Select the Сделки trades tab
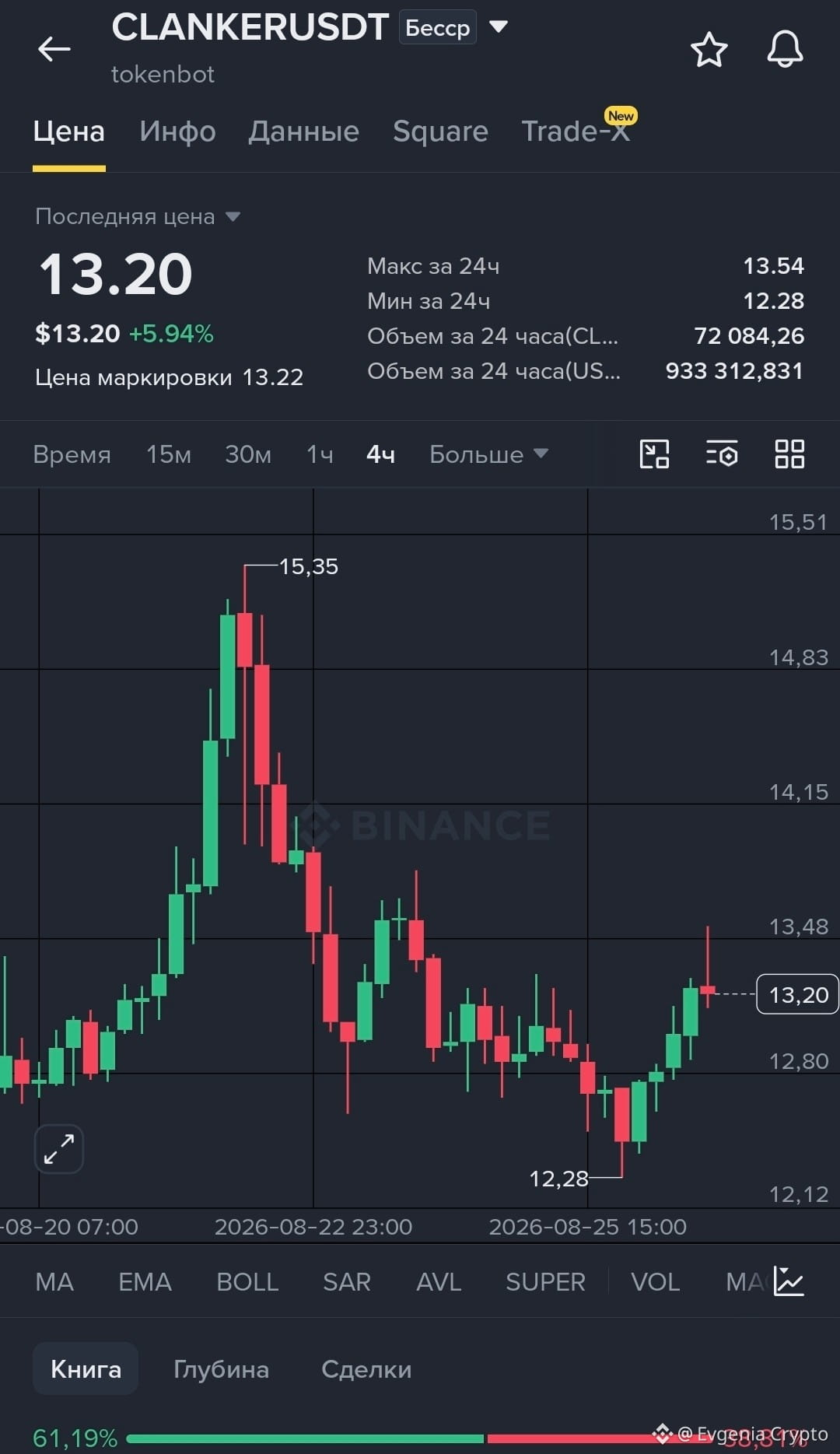This screenshot has width=840, height=1454. 366,1368
